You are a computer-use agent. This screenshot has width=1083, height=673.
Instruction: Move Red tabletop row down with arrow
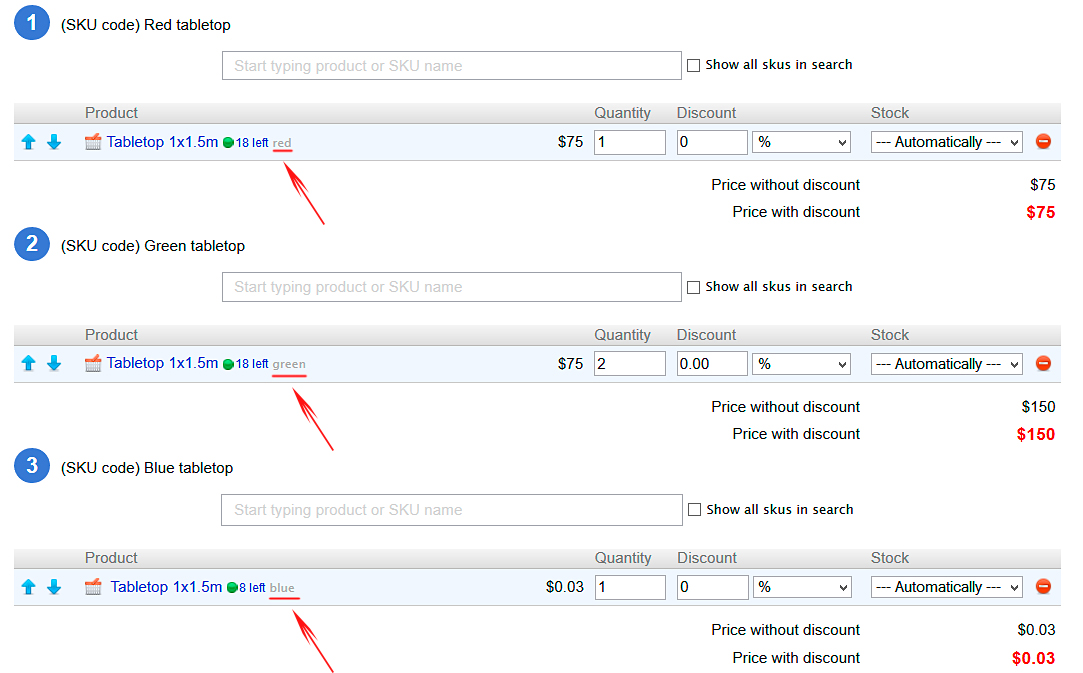54,142
